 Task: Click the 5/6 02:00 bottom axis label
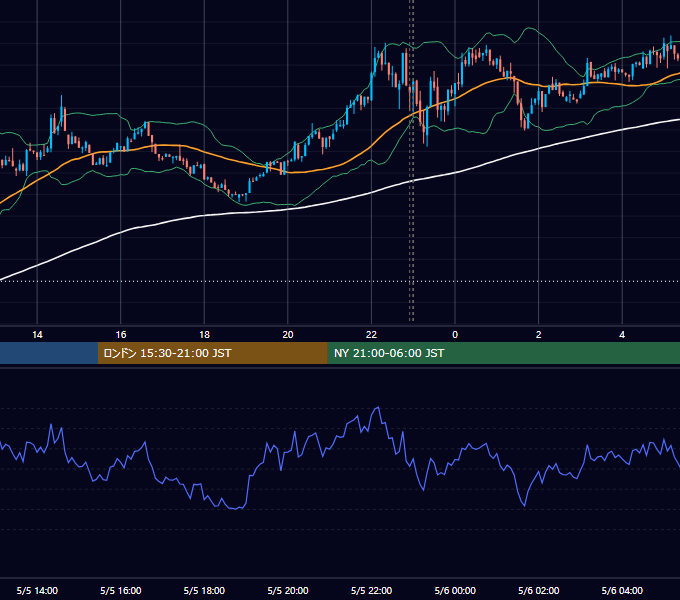[x=539, y=590]
